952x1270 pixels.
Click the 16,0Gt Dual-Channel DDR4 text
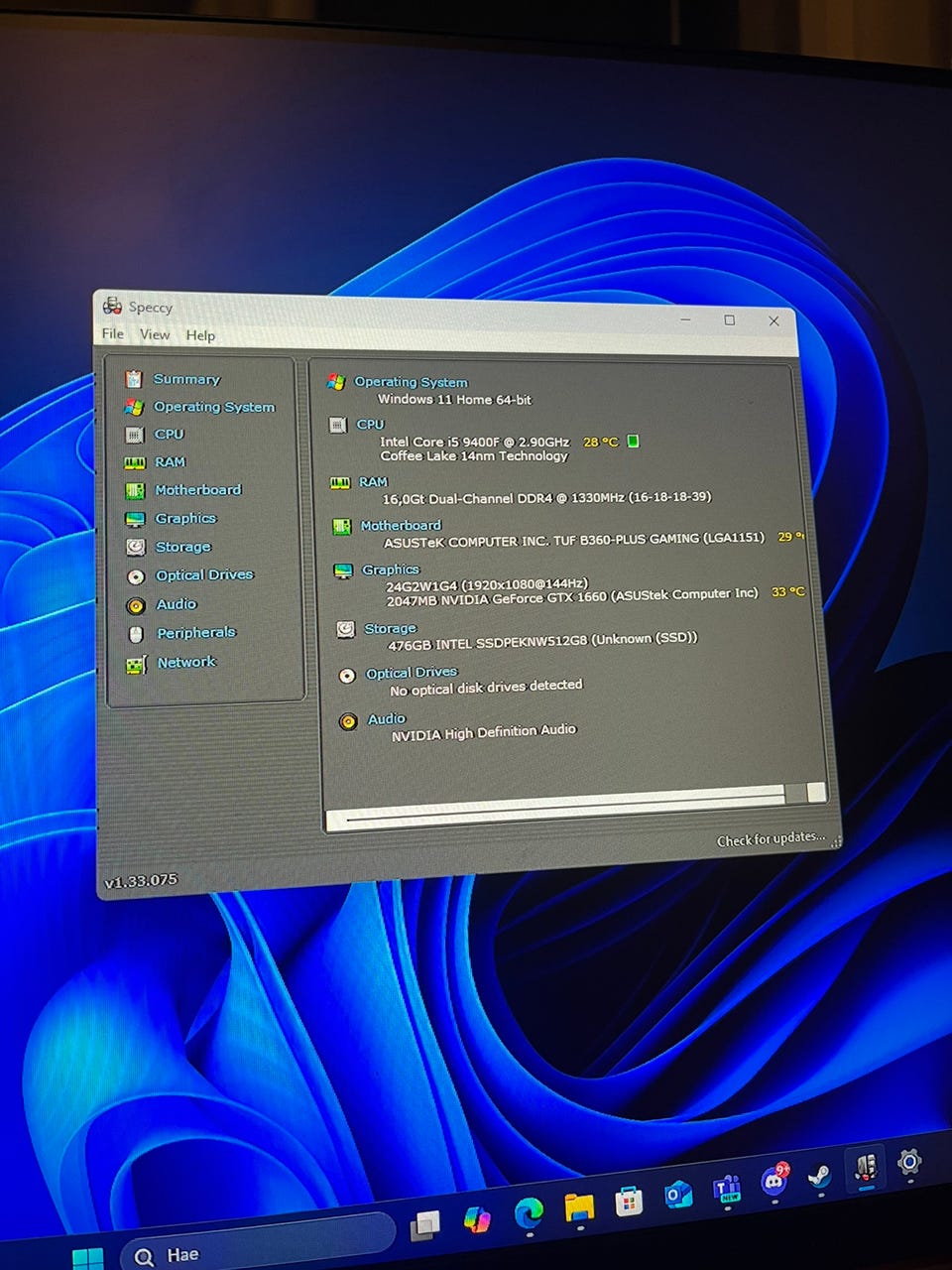click(x=546, y=498)
